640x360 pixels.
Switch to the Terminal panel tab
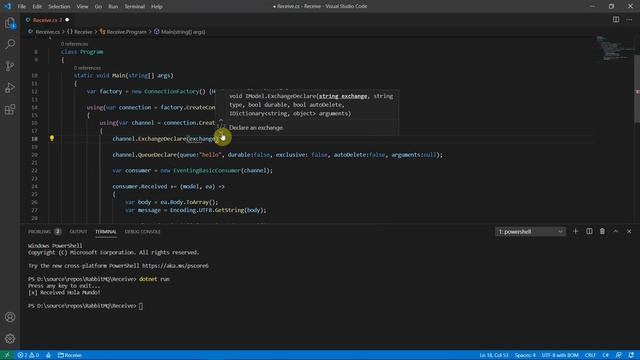(106, 231)
